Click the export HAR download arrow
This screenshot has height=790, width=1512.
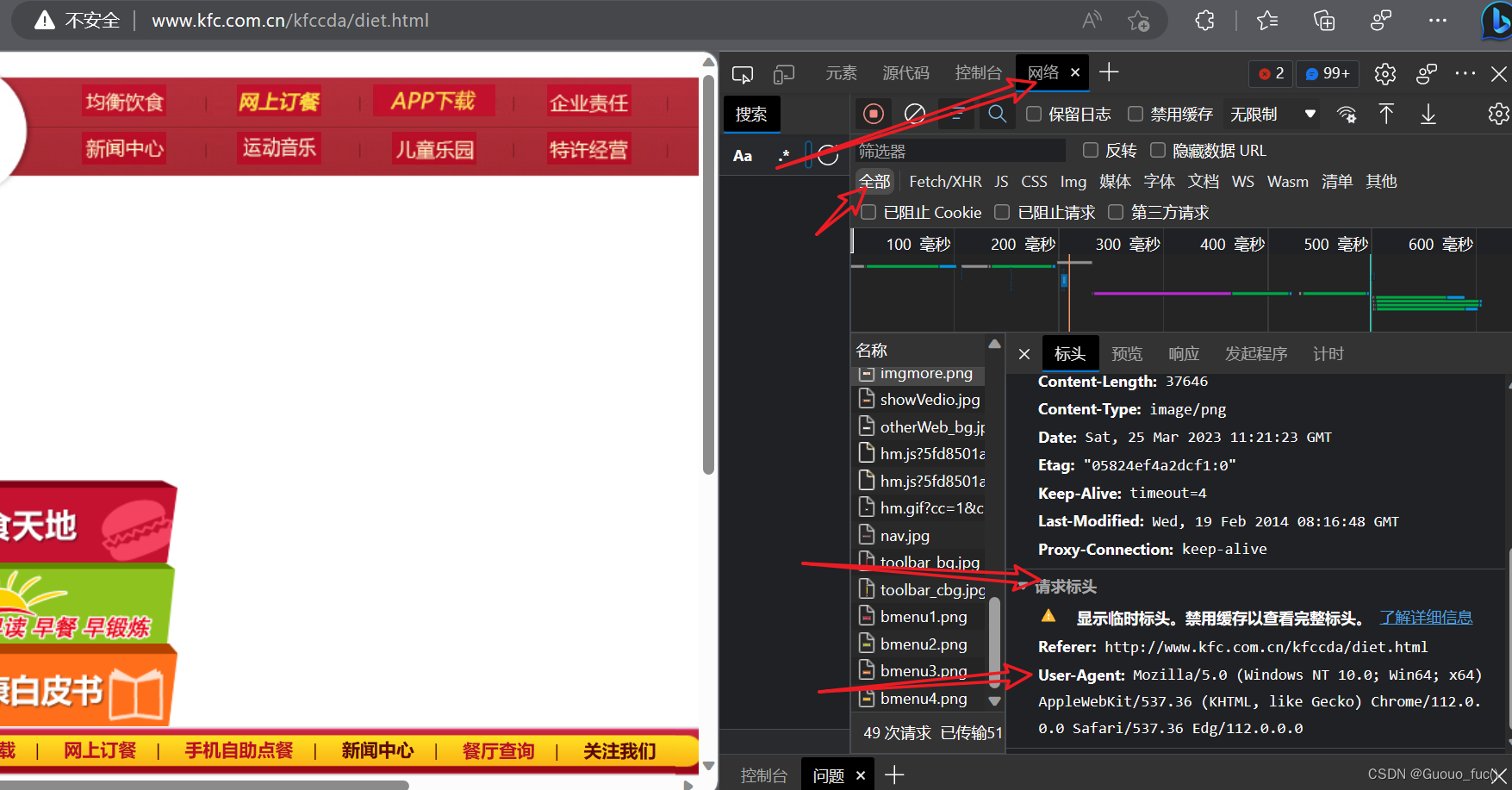click(x=1428, y=114)
